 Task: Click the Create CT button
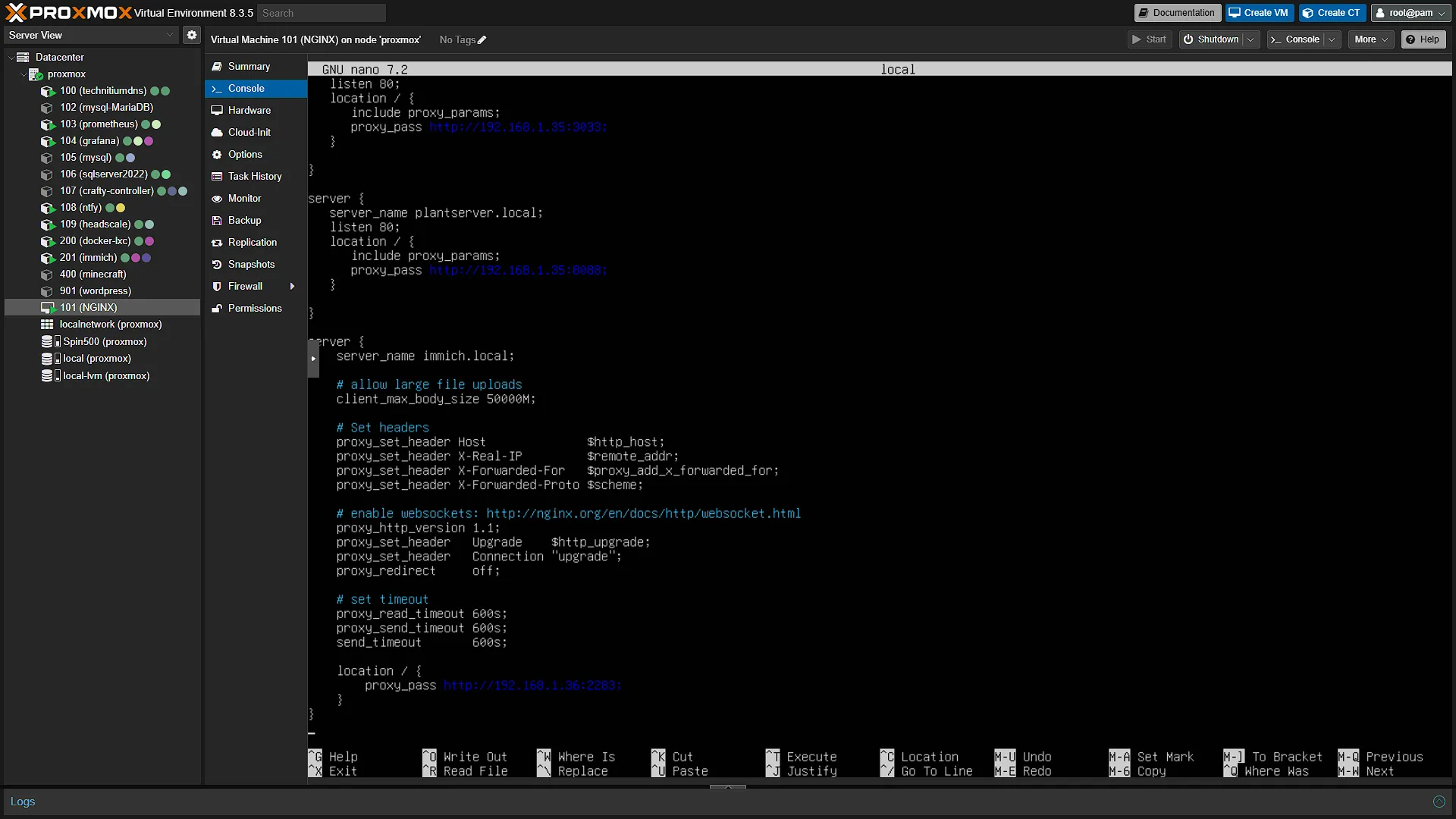[x=1332, y=13]
